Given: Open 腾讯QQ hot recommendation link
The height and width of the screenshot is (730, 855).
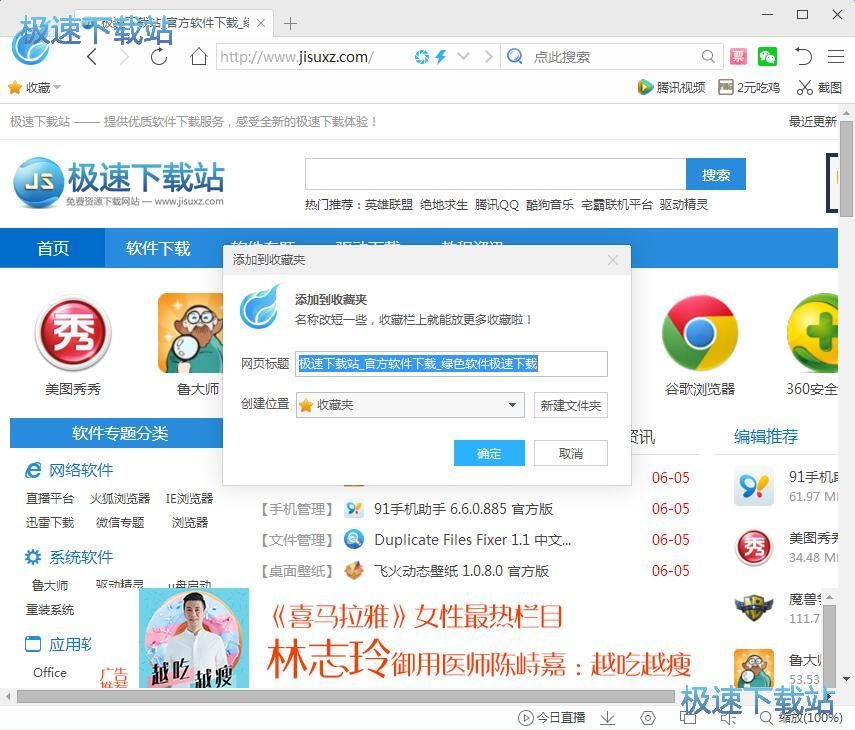Looking at the screenshot, I should [497, 204].
